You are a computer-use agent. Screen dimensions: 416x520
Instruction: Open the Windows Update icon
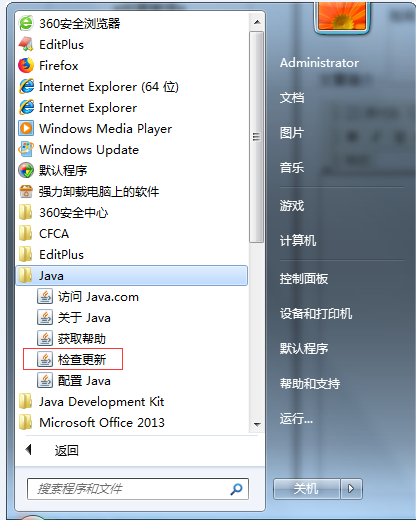(x=26, y=149)
